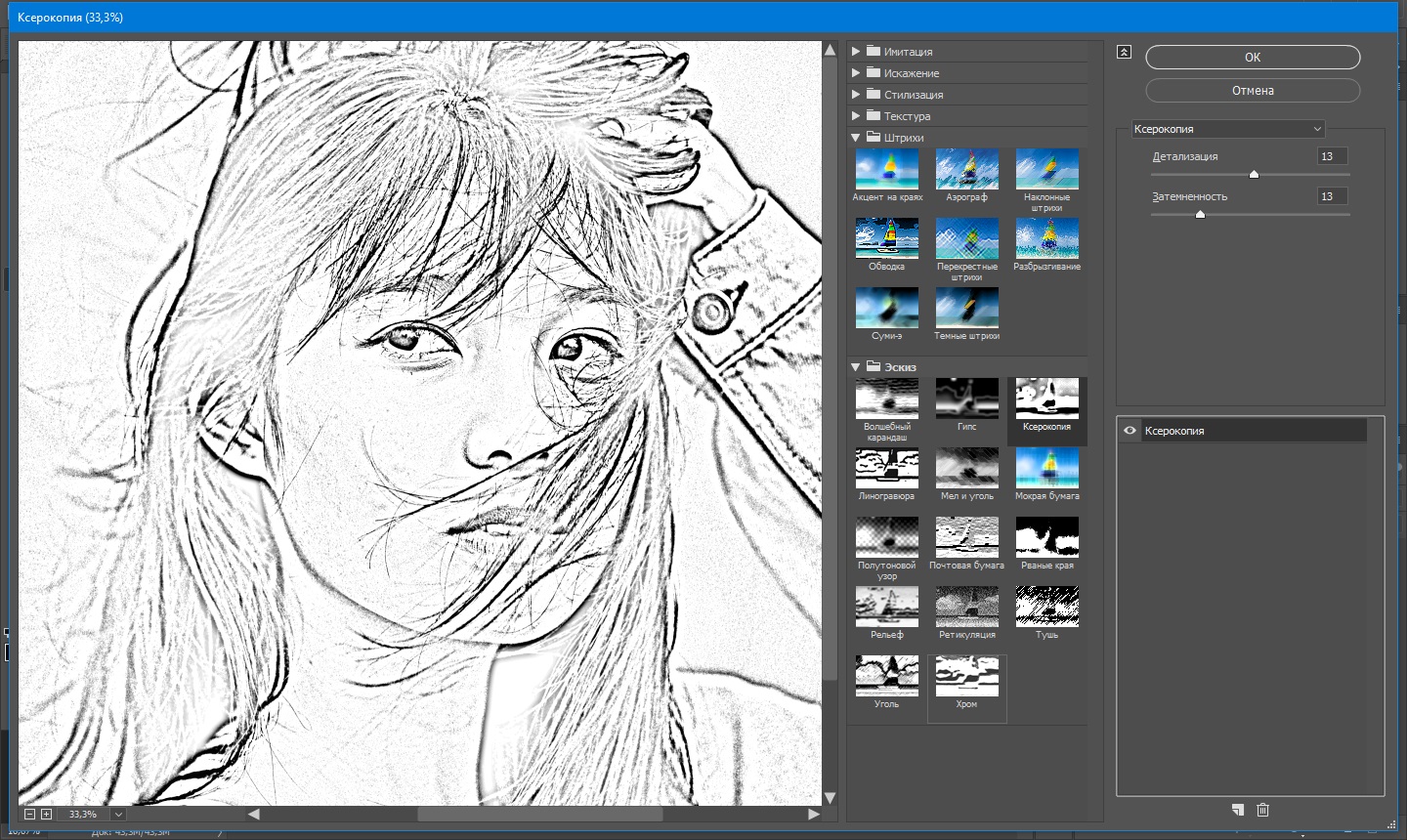Click the new effect layer icon

click(1238, 810)
